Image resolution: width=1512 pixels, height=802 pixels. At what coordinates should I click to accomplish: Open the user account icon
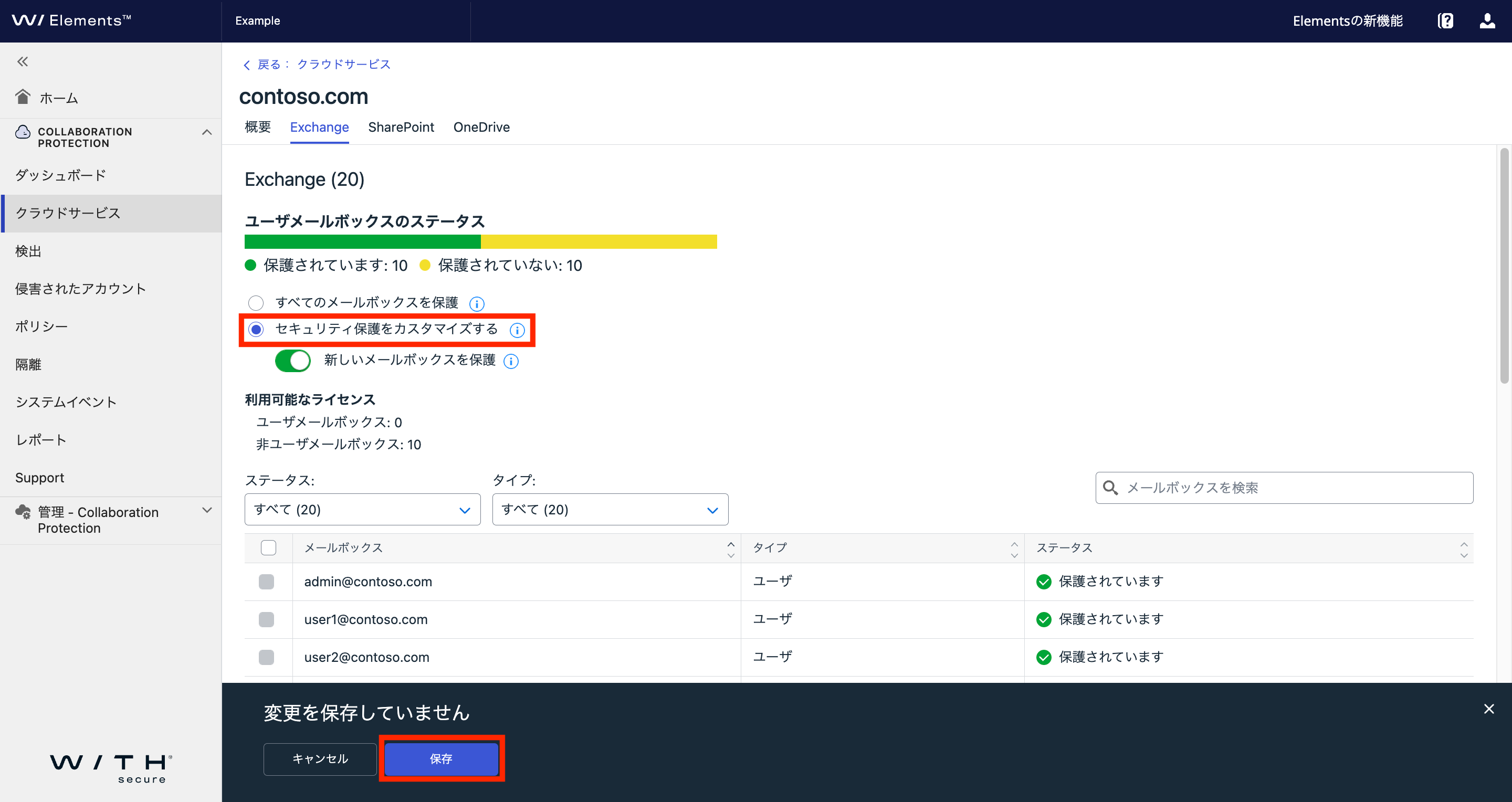[x=1487, y=21]
